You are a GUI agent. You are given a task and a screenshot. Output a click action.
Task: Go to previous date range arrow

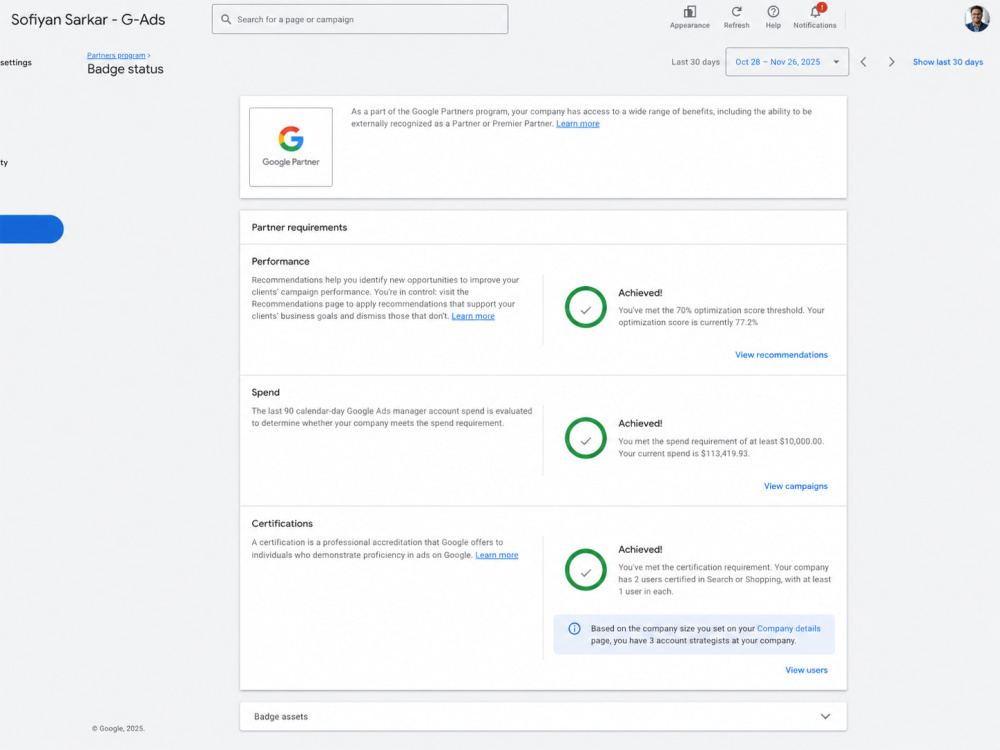pyautogui.click(x=864, y=62)
